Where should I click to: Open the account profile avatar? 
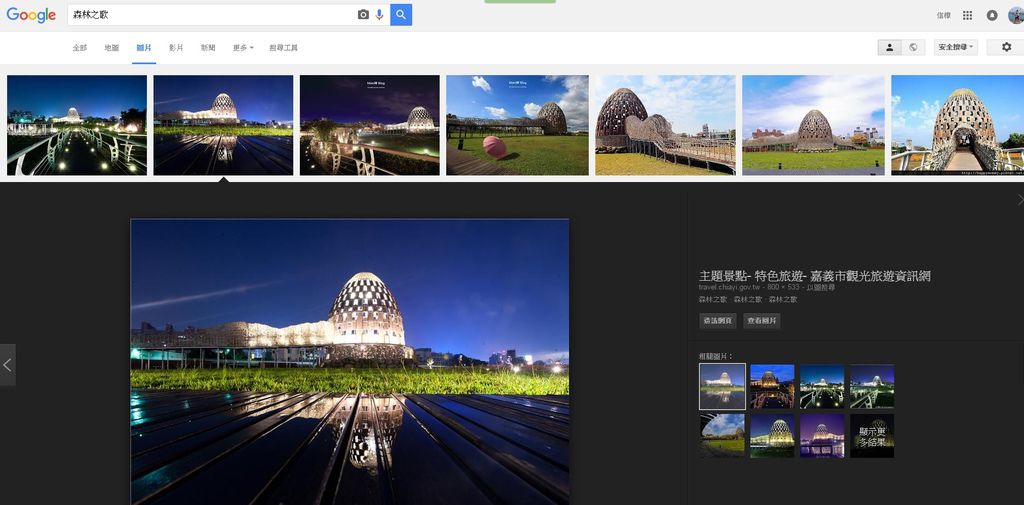(1016, 14)
